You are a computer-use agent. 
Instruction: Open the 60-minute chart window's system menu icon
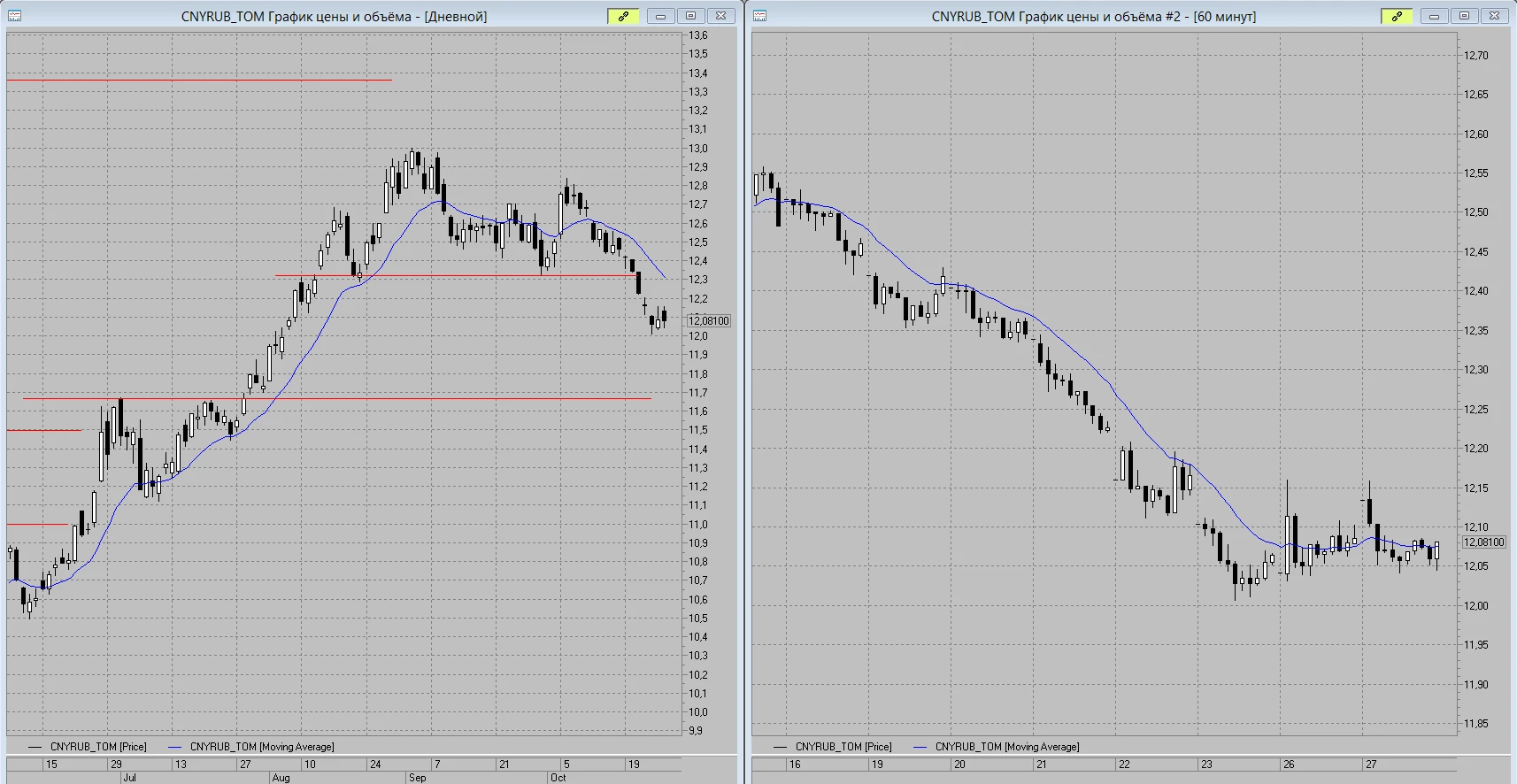click(x=759, y=16)
